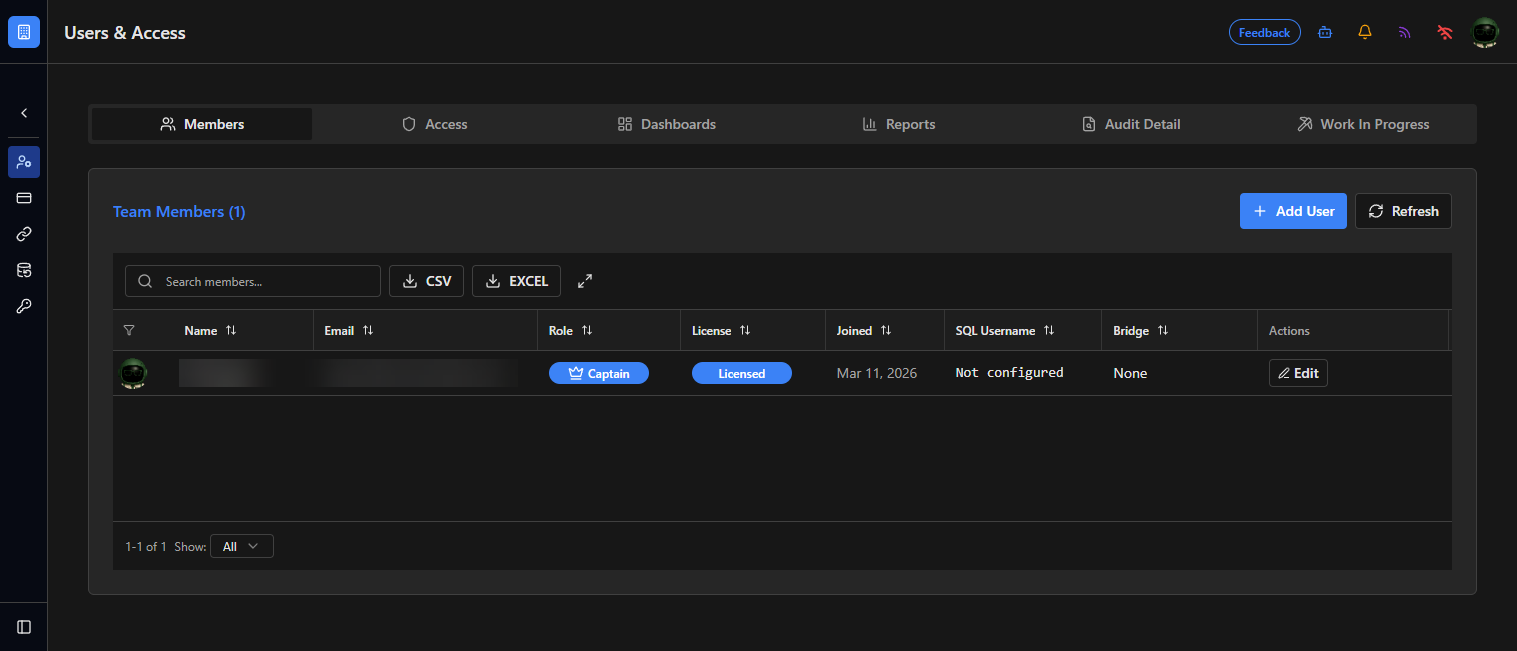Collapse the sidebar with the back chevron
The height and width of the screenshot is (651, 1517).
[24, 113]
